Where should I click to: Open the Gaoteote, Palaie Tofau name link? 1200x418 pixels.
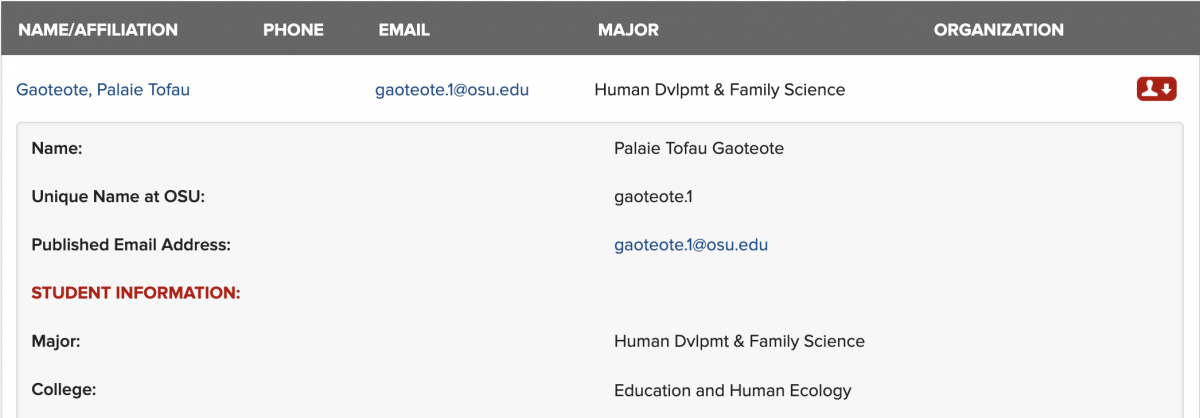tap(103, 90)
